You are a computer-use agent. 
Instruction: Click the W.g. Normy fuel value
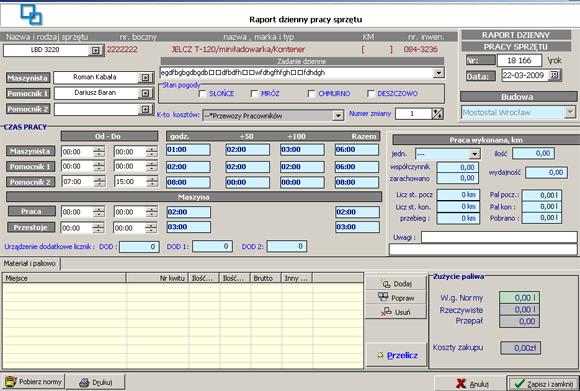tap(519, 297)
